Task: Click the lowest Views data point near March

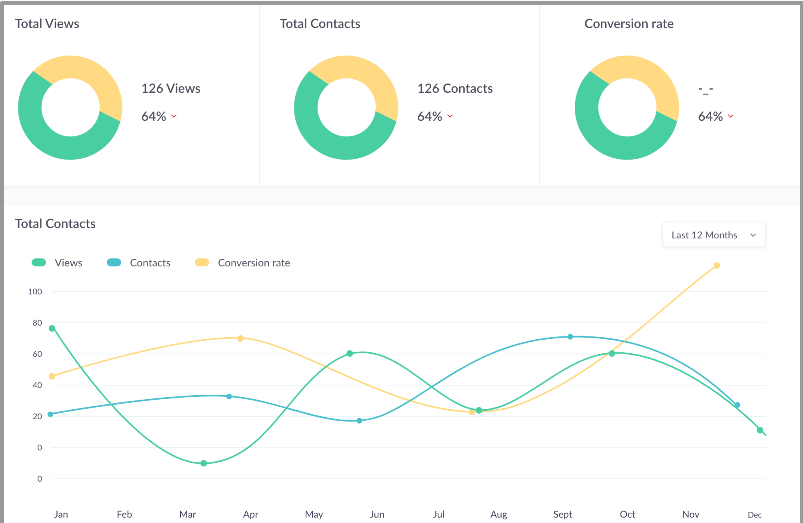Action: coord(204,463)
